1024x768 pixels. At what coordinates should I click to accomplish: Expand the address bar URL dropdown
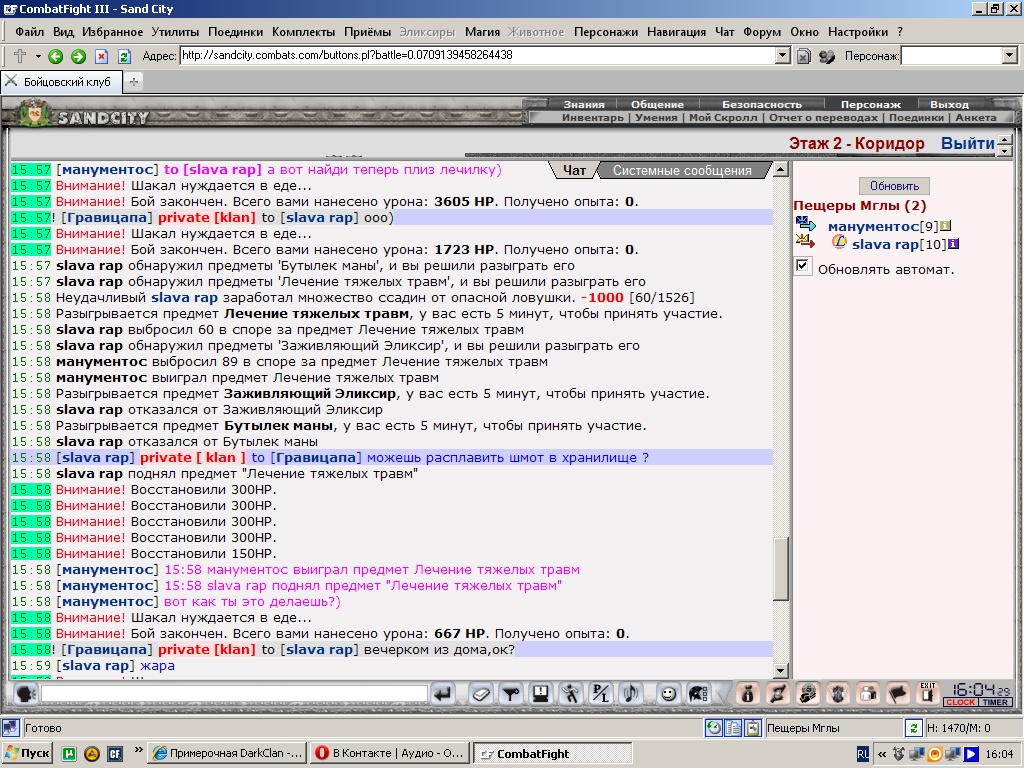click(782, 56)
